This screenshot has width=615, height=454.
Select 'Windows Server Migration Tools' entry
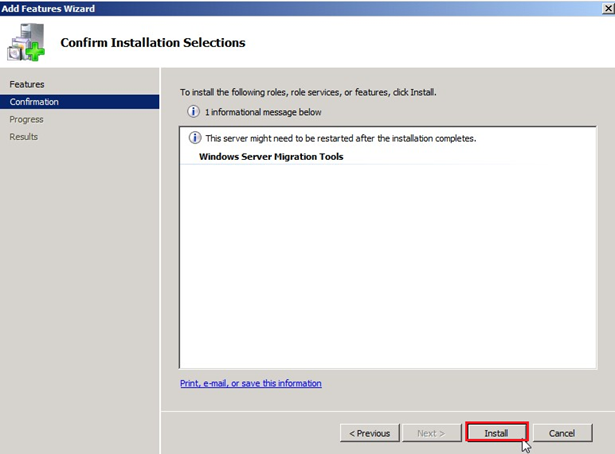coord(271,156)
